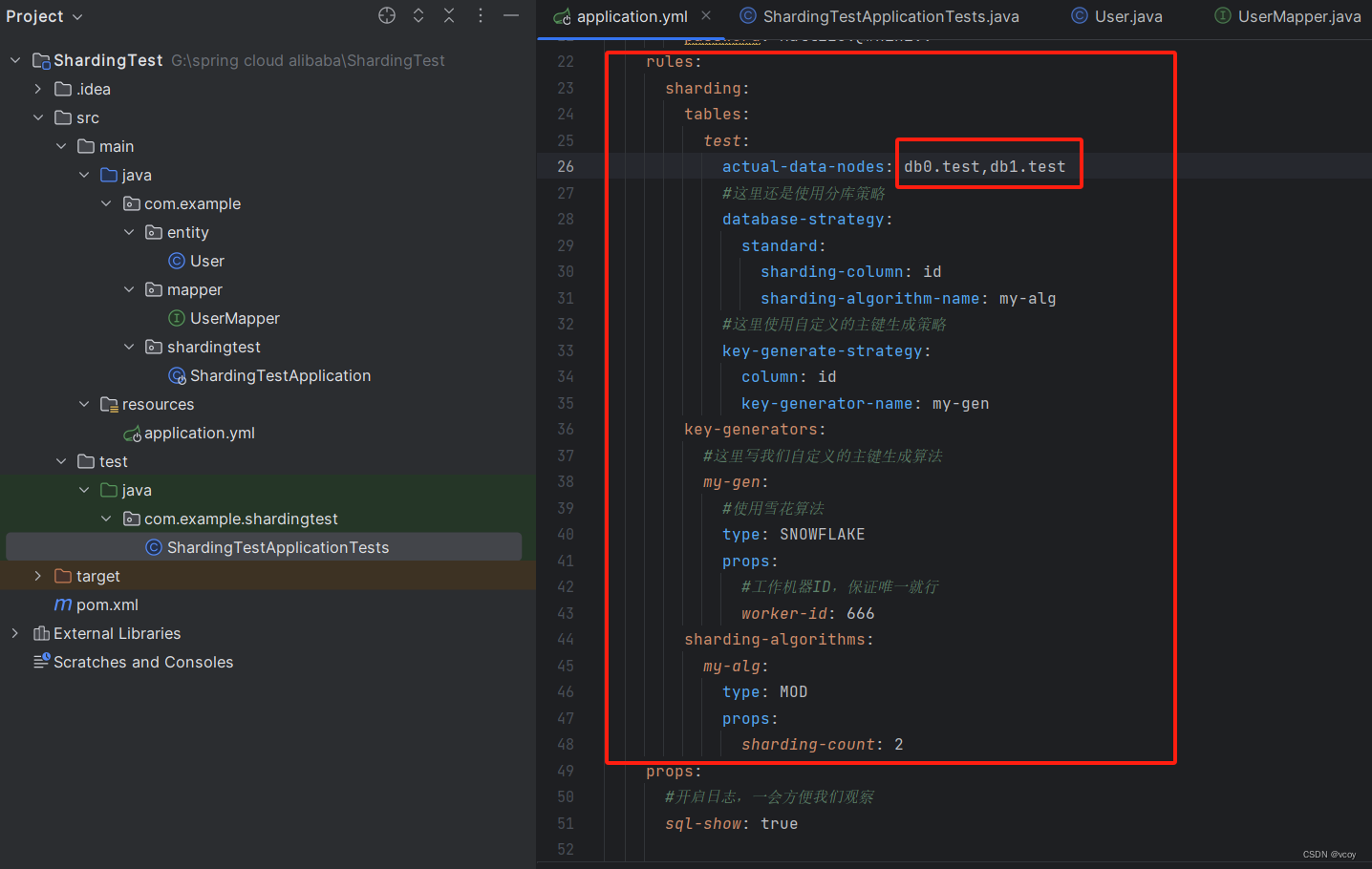Collapse the src folder
The height and width of the screenshot is (869, 1372).
(x=38, y=117)
